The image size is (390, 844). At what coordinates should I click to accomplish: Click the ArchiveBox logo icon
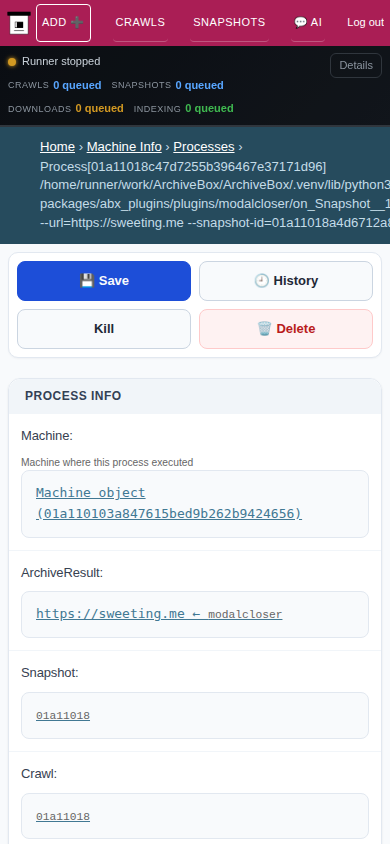(19, 23)
